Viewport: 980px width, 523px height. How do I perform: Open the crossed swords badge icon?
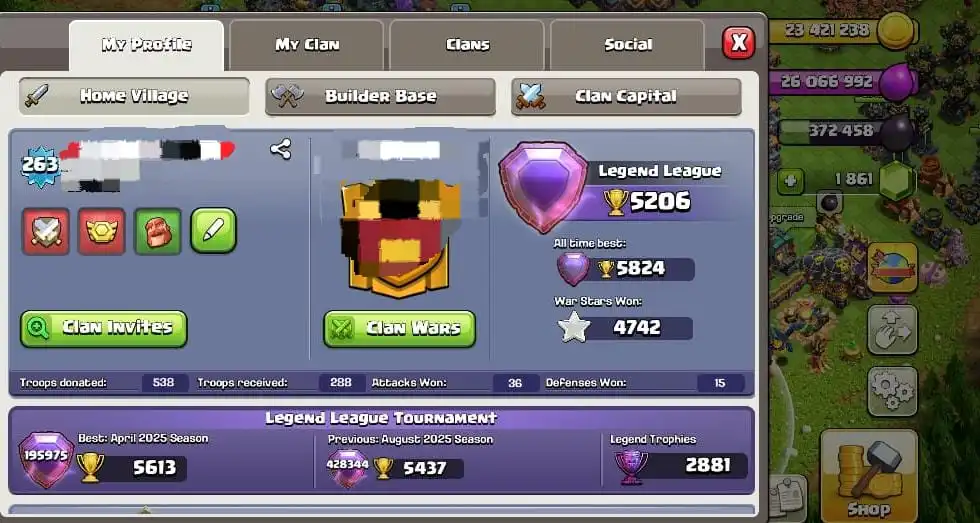pos(46,231)
